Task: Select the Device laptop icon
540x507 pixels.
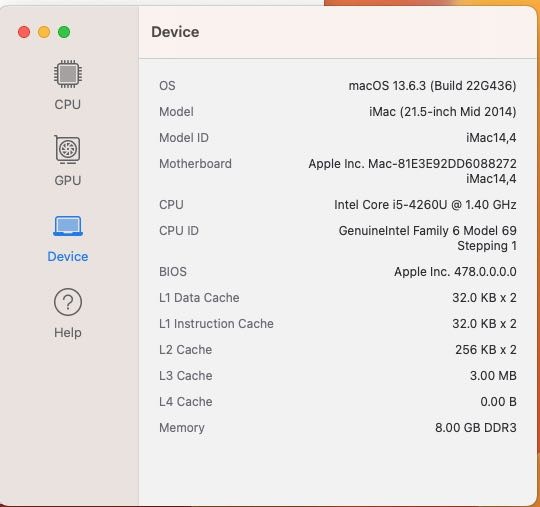Action: click(x=68, y=226)
